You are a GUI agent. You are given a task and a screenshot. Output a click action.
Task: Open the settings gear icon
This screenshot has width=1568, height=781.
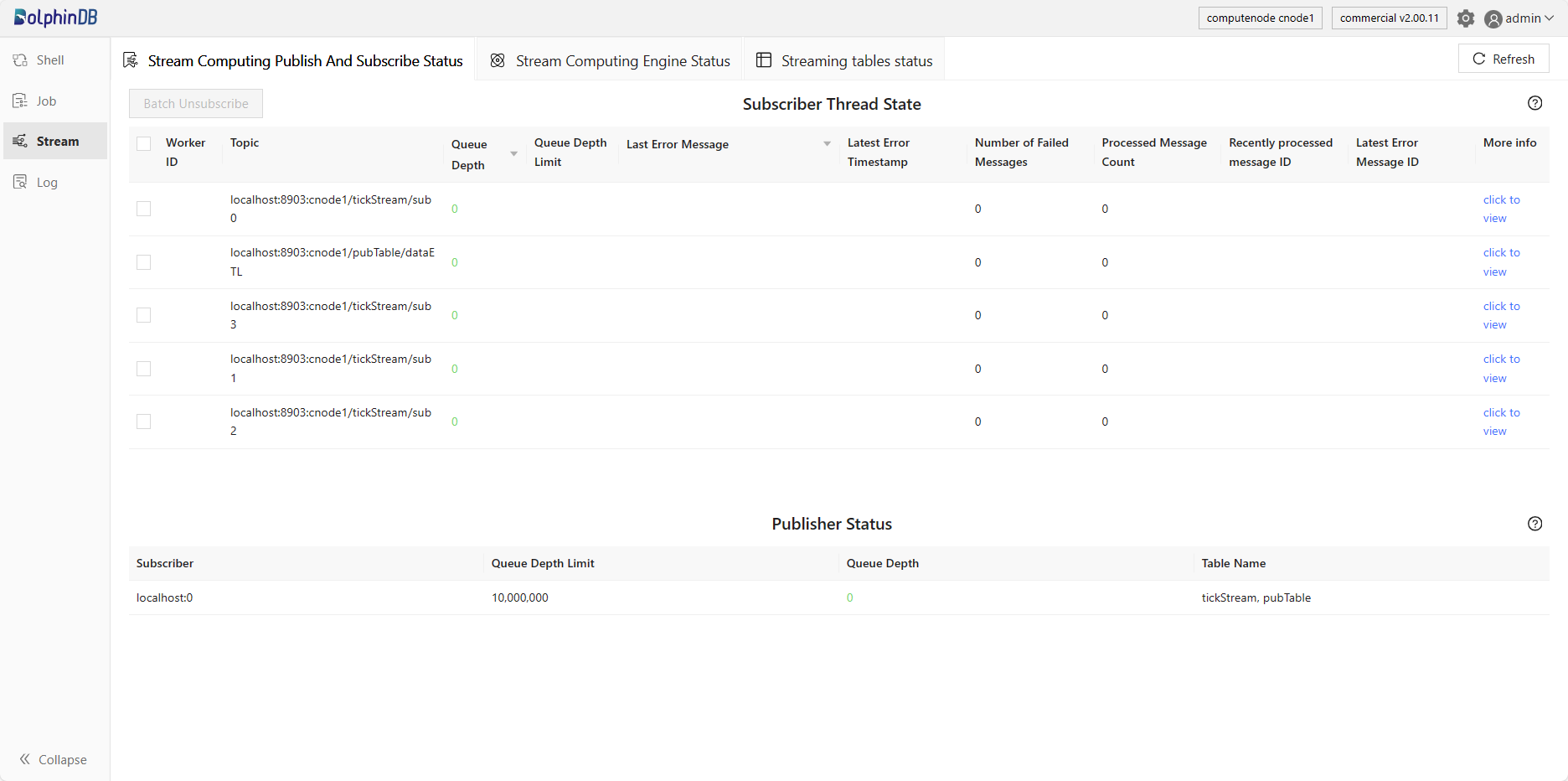(x=1465, y=18)
